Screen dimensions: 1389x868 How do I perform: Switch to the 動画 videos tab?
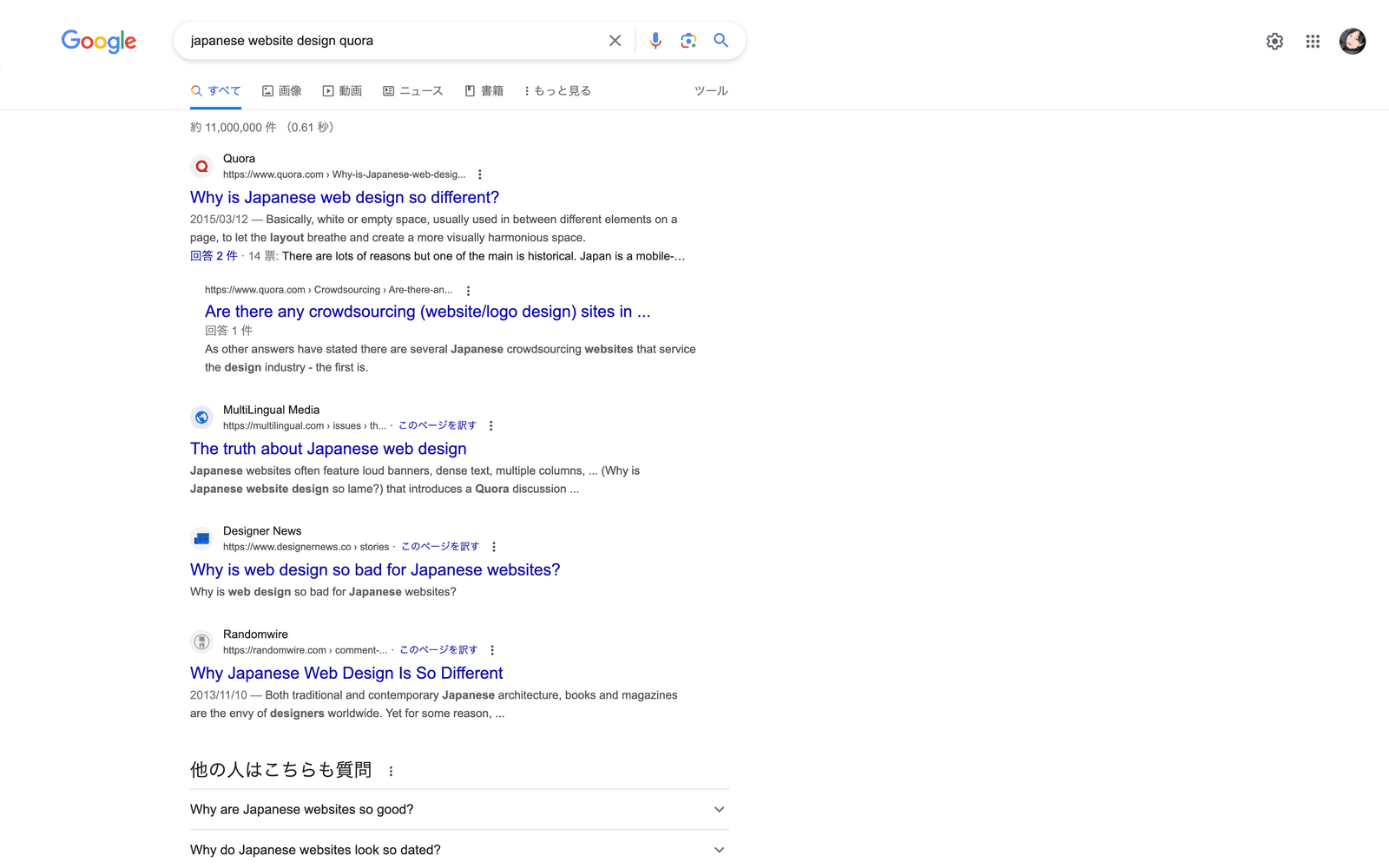tap(342, 91)
